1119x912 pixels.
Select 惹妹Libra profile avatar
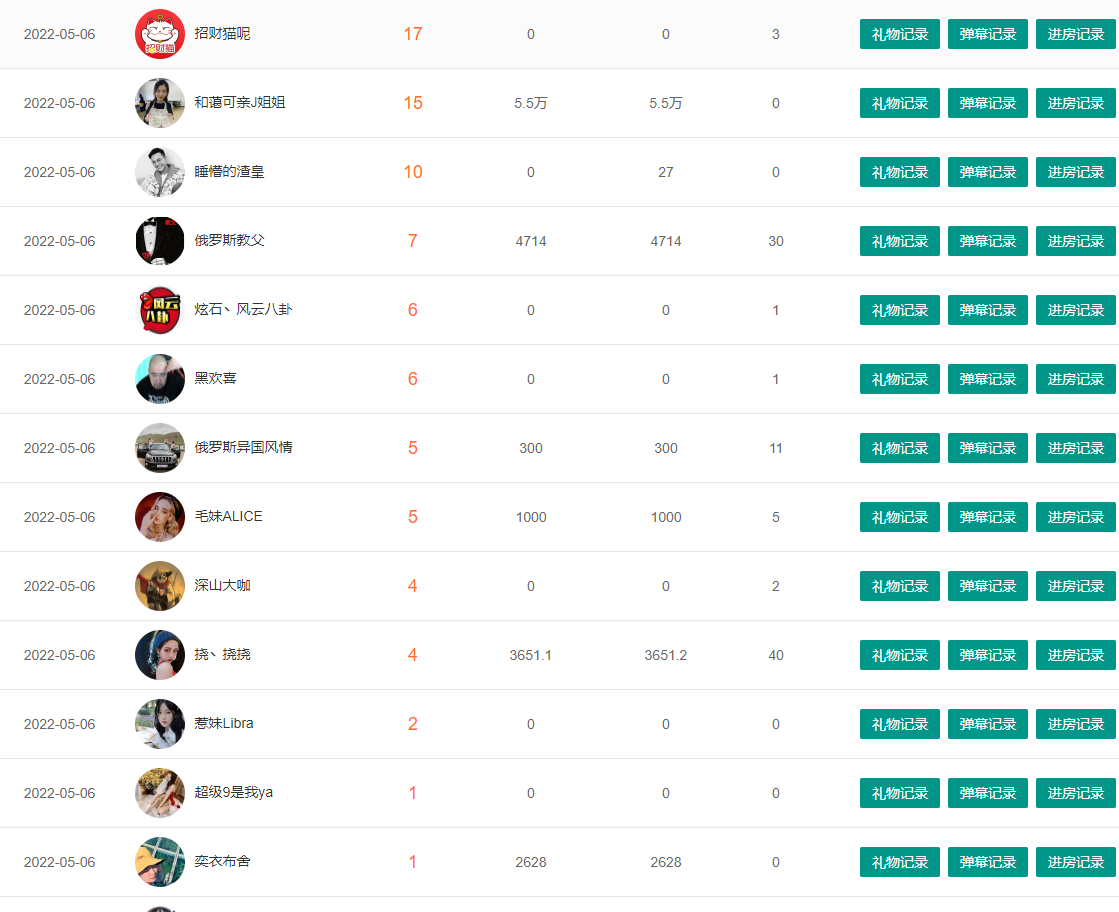pyautogui.click(x=160, y=724)
